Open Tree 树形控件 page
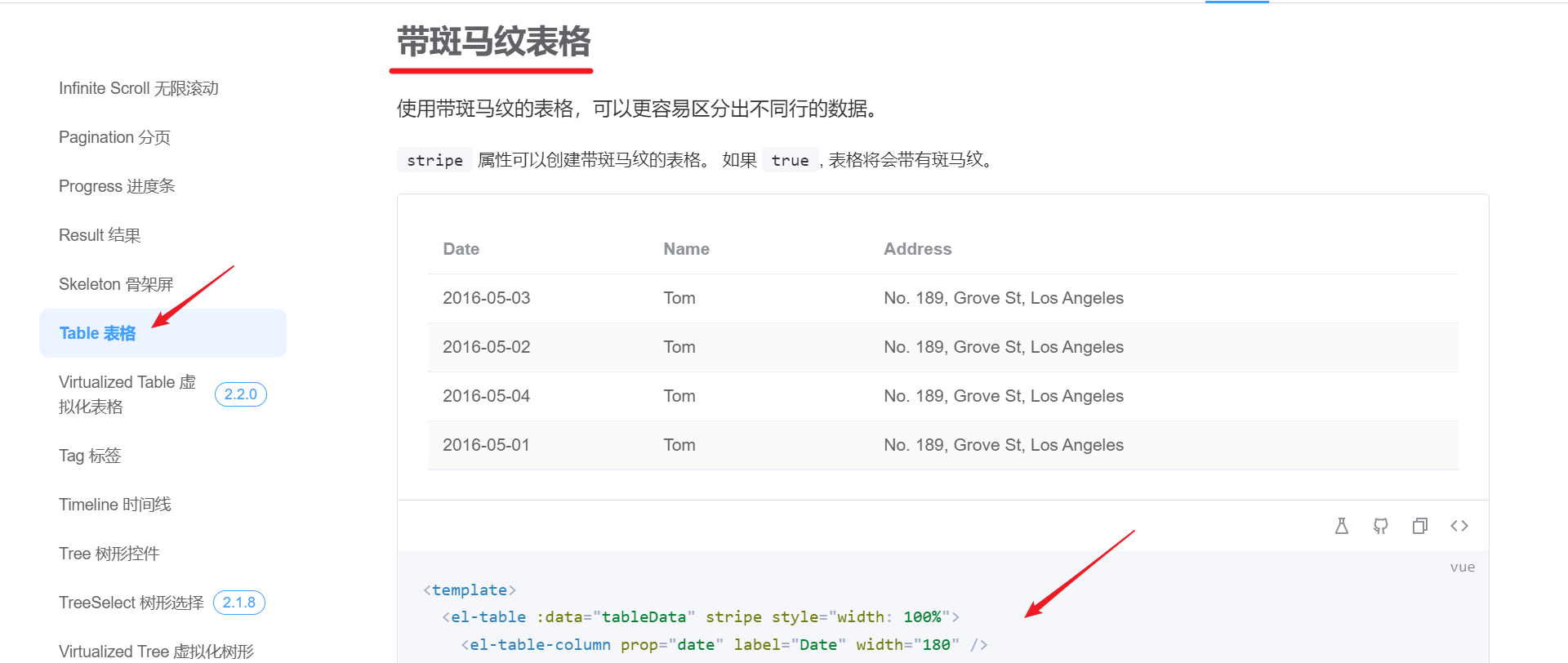This screenshot has width=1568, height=663. pos(109,554)
